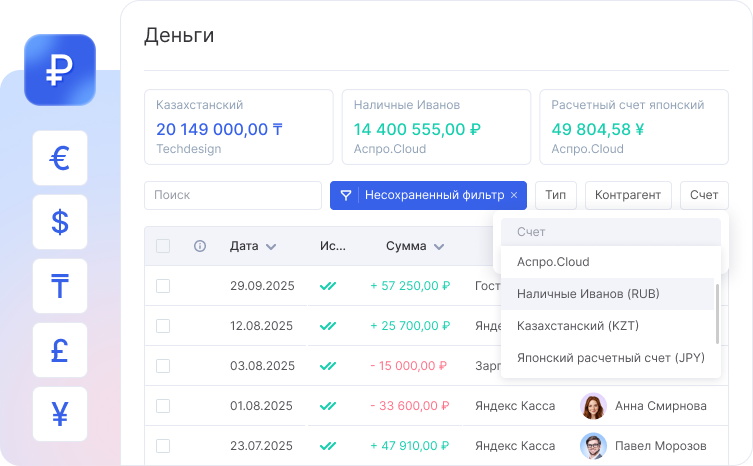Choose Казахстанский (KZT) account option

tap(577, 326)
